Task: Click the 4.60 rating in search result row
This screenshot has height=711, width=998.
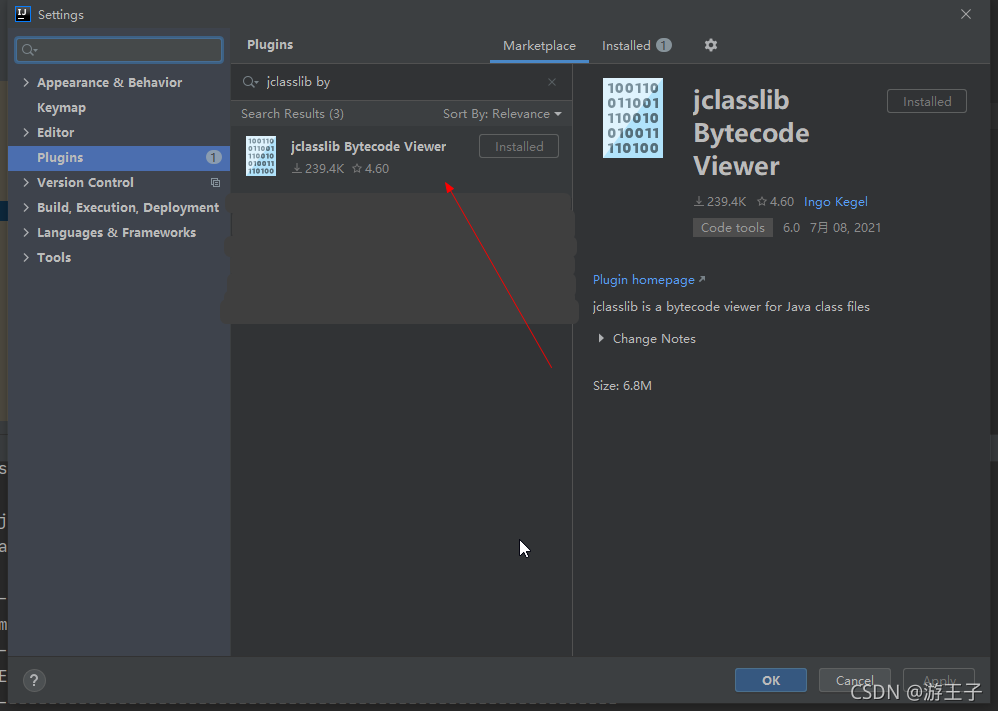Action: (370, 169)
